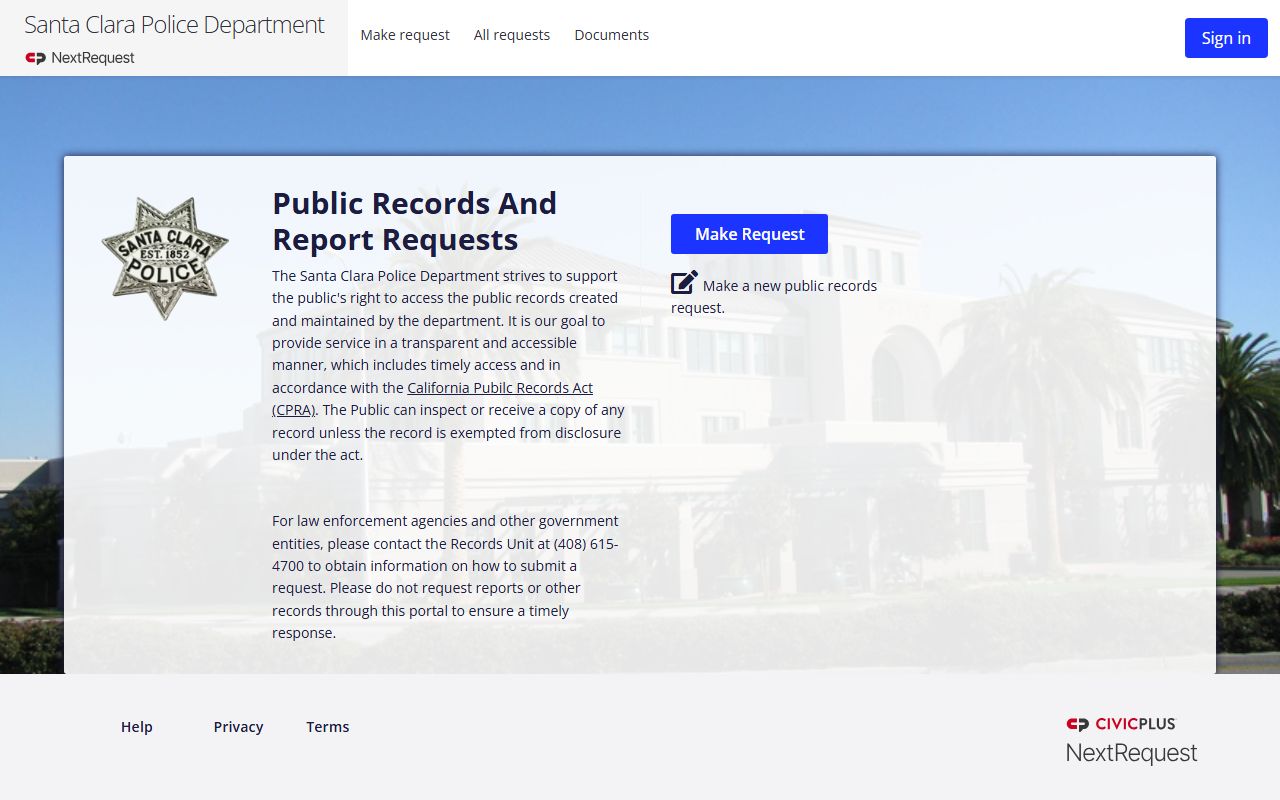Image resolution: width=1280 pixels, height=800 pixels.
Task: Open the All requests page
Action: point(512,35)
